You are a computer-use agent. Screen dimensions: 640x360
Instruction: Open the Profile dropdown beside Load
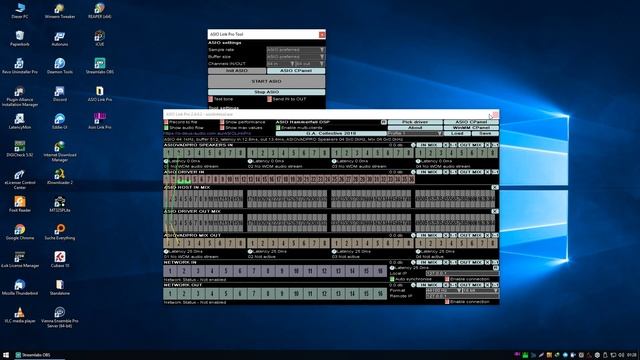[415, 133]
